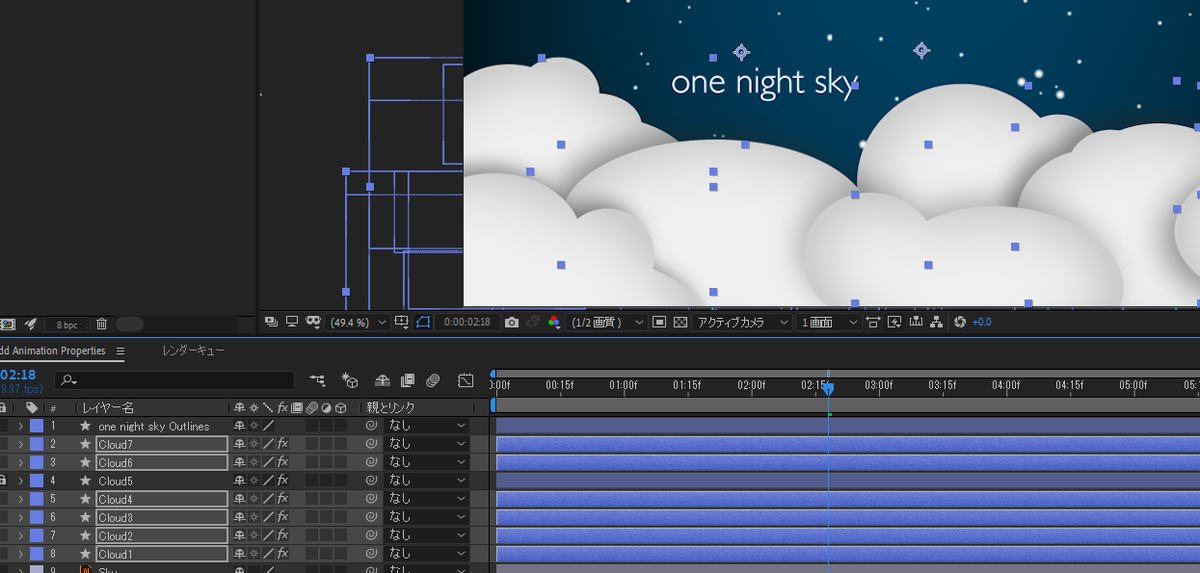Viewport: 1200px width, 573px height.
Task: Delete selected project item with trash icon
Action: 101,324
